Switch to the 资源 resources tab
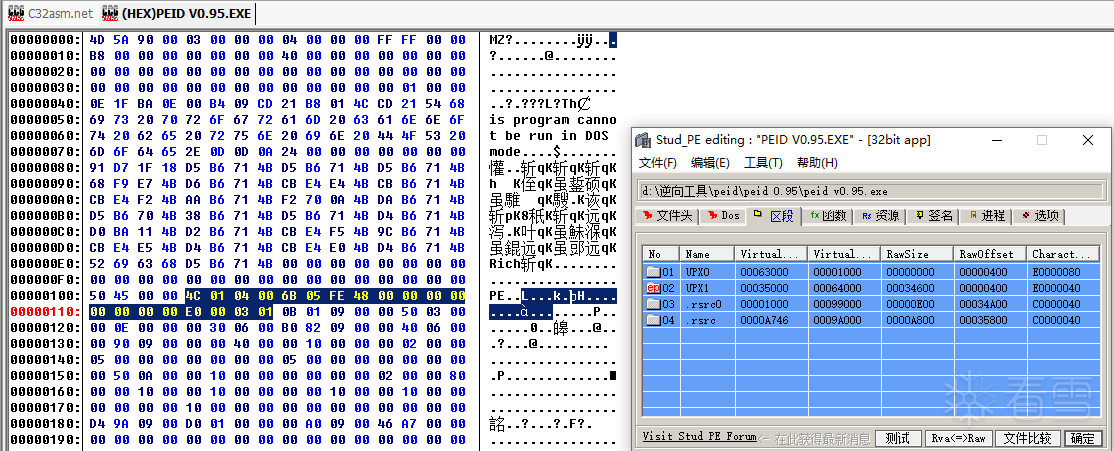The height and width of the screenshot is (451, 1114). click(x=881, y=215)
